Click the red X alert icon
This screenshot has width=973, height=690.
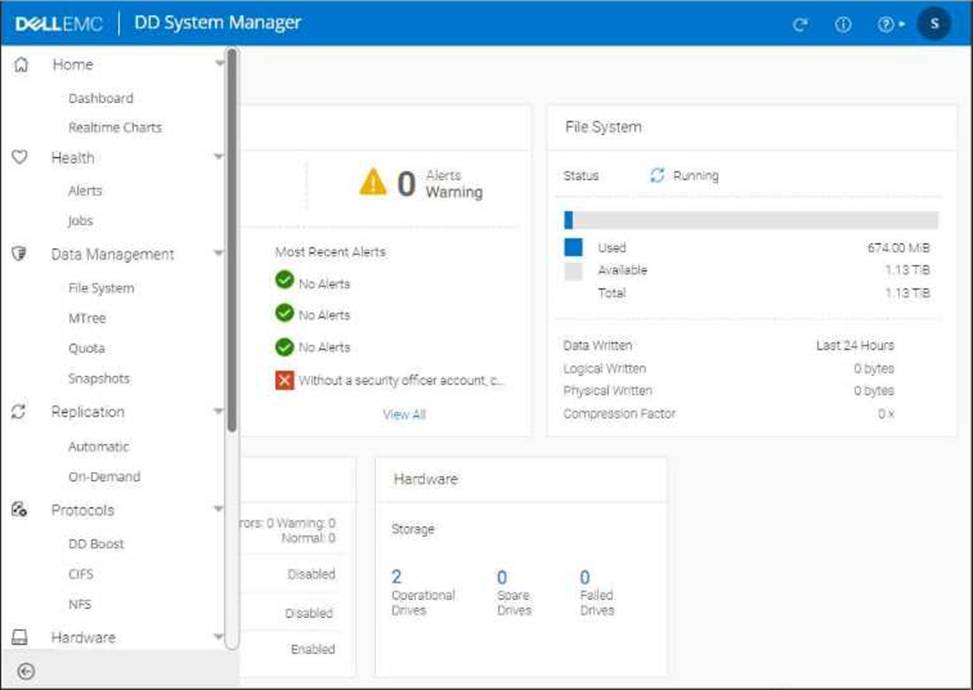point(284,380)
